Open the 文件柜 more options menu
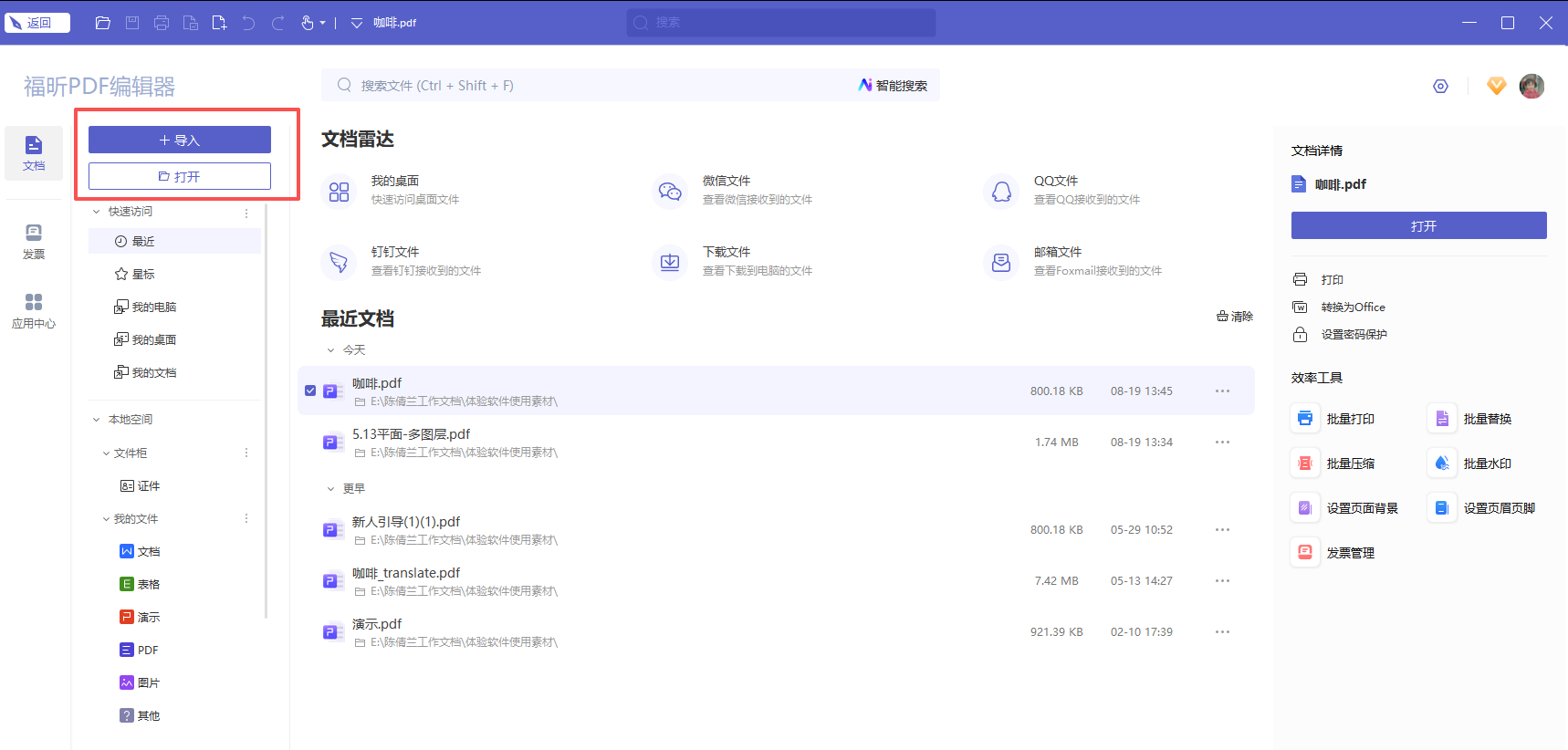The image size is (1568, 750). 246,453
